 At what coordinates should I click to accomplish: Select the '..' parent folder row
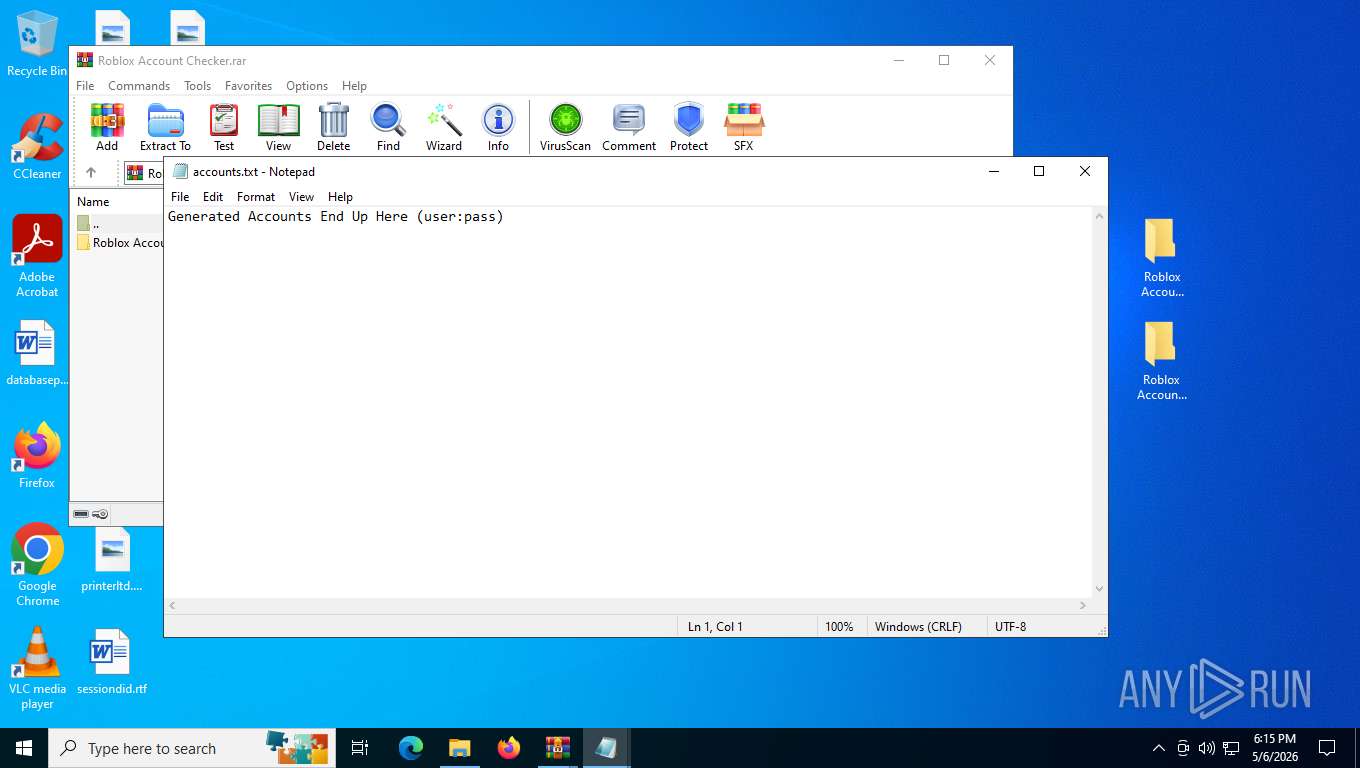118,224
